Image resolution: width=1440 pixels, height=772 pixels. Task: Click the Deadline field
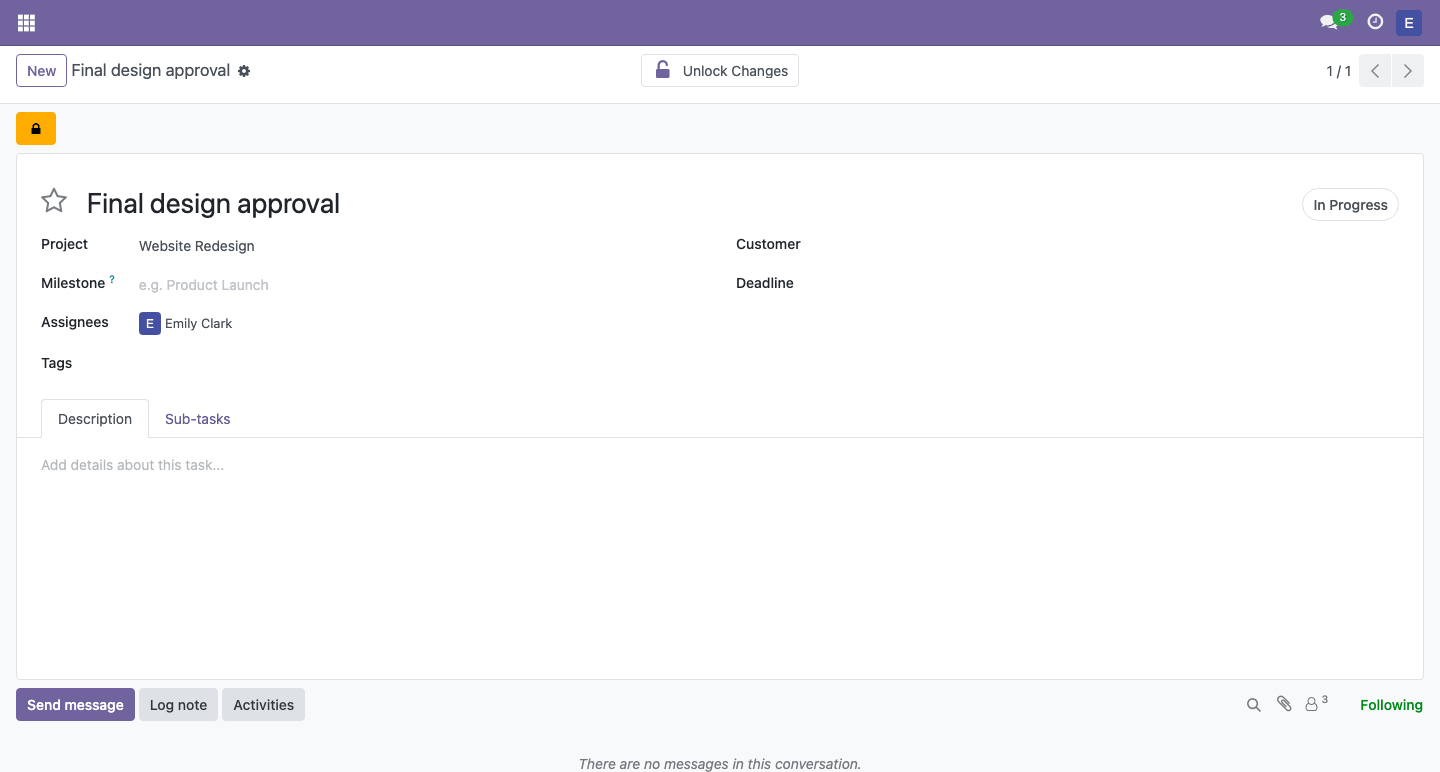pos(1115,283)
